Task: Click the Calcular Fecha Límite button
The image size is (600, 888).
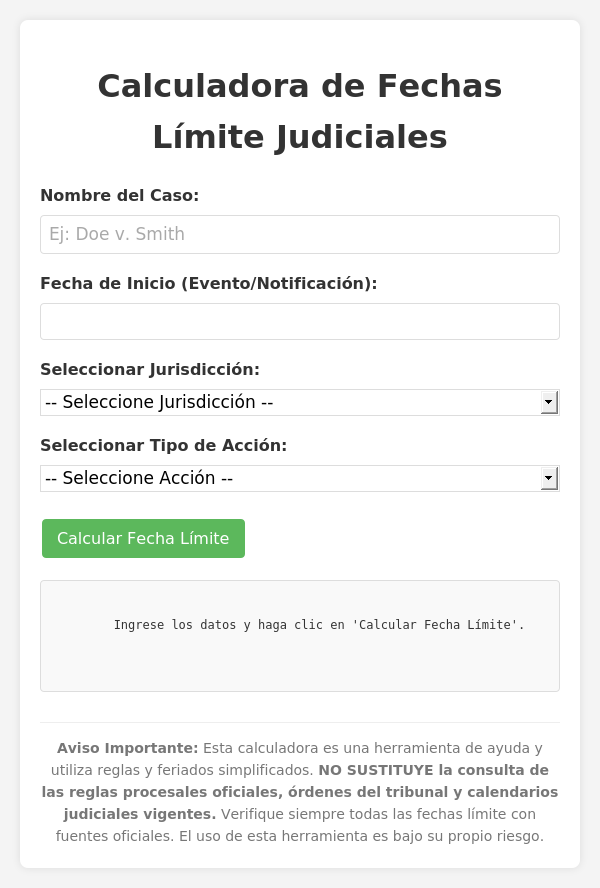Action: pyautogui.click(x=143, y=538)
